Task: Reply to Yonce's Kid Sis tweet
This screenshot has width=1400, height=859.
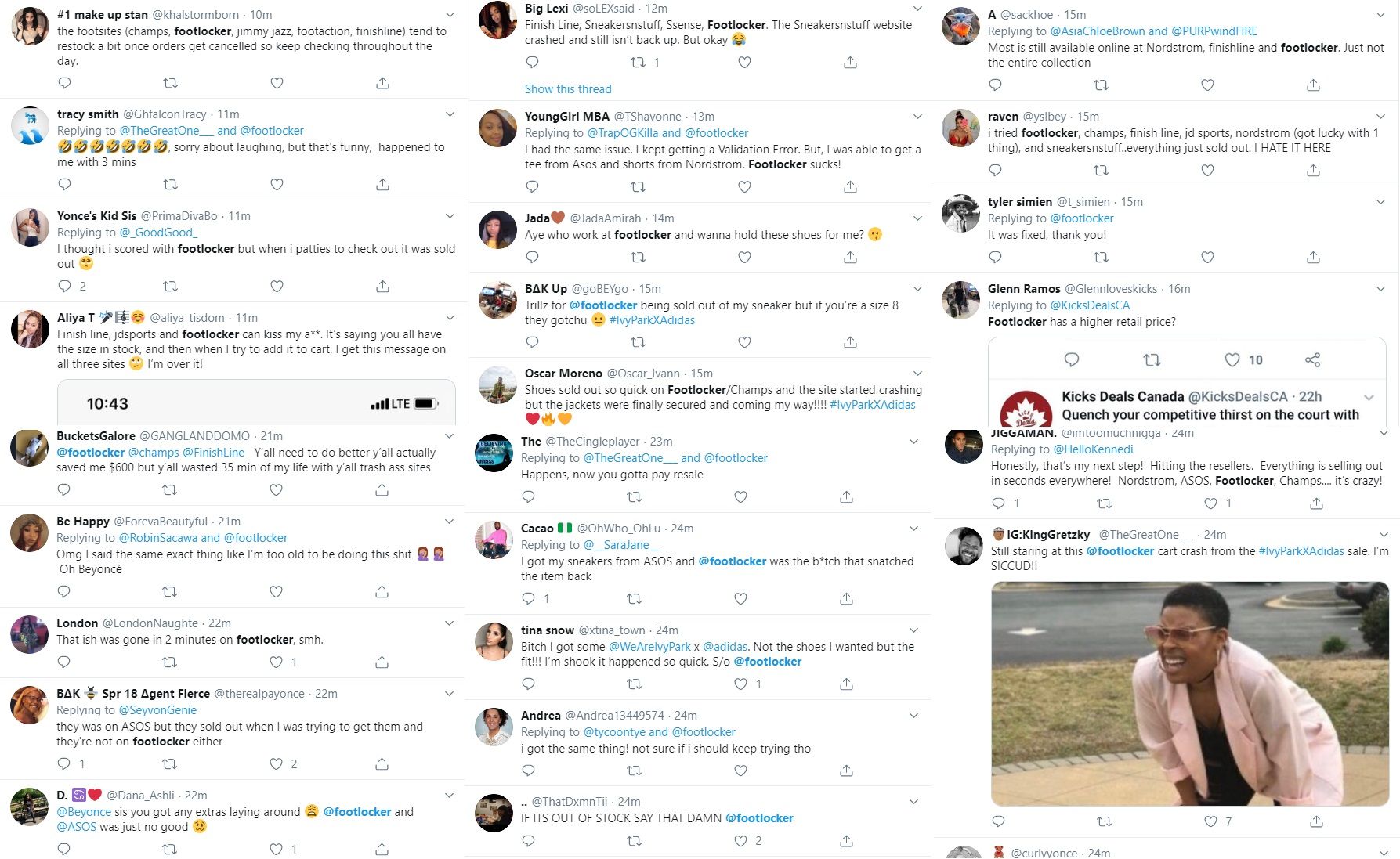Action: click(64, 287)
